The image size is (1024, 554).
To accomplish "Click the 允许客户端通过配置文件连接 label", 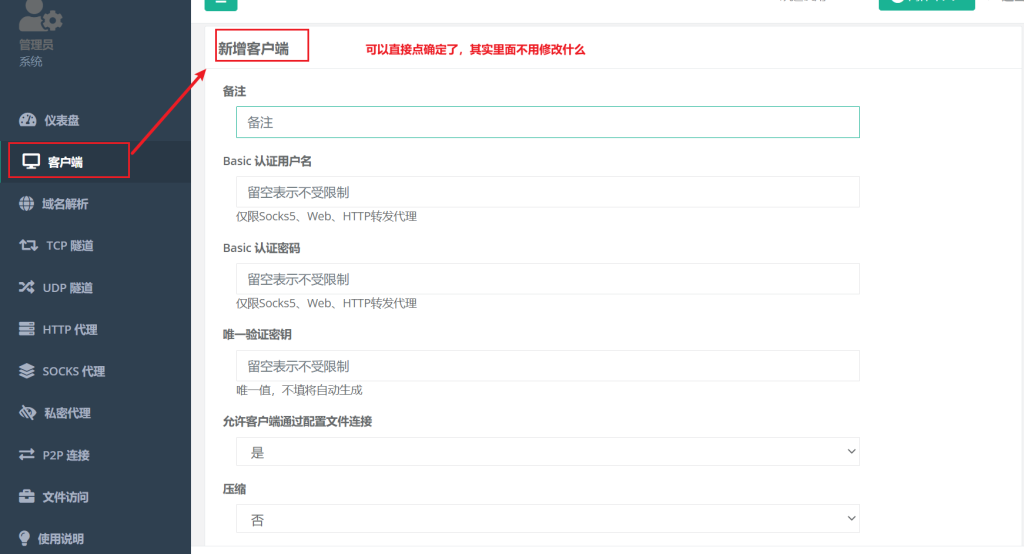I will [x=297, y=421].
